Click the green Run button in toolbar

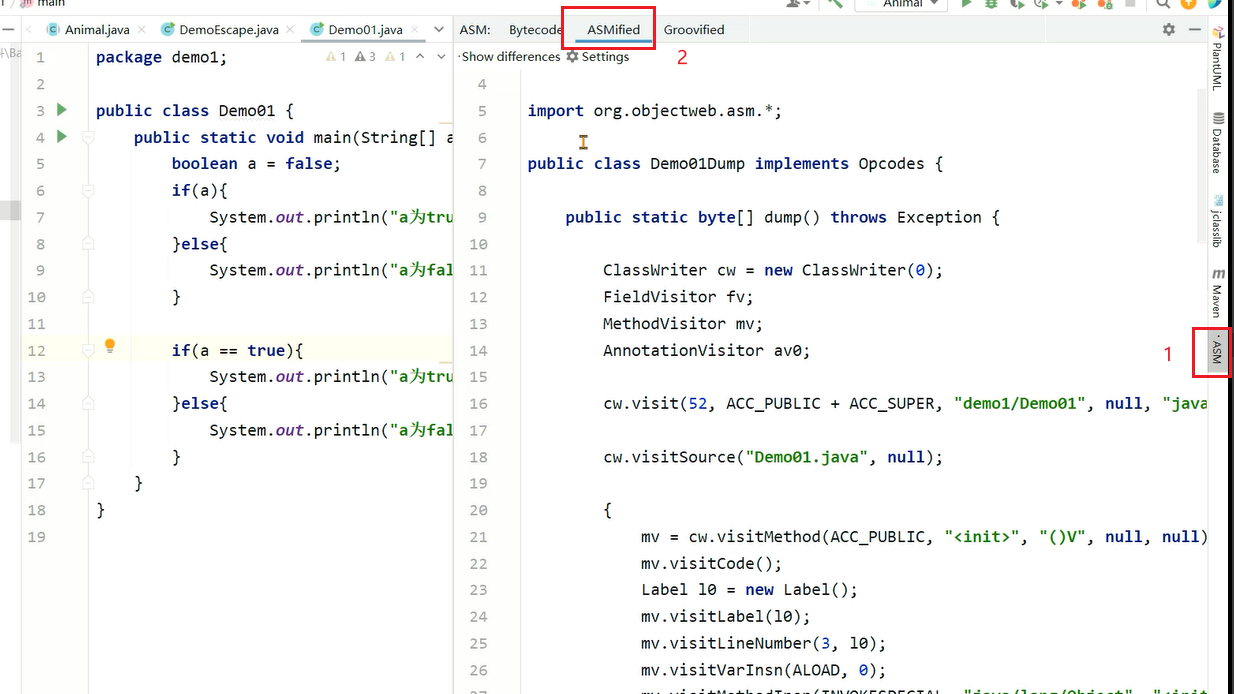[x=966, y=4]
